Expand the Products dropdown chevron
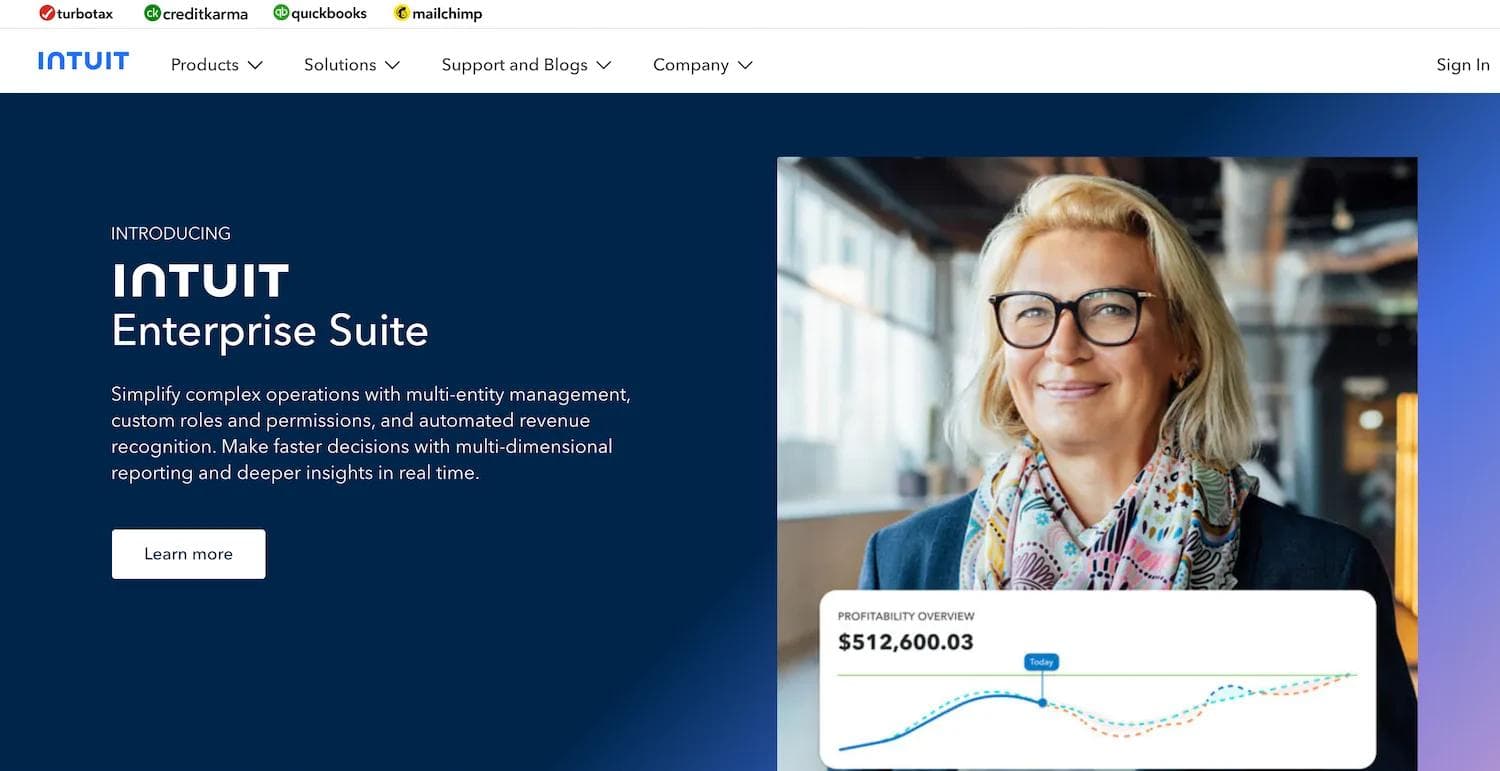Screen dimensions: 1500x771 coord(256,64)
